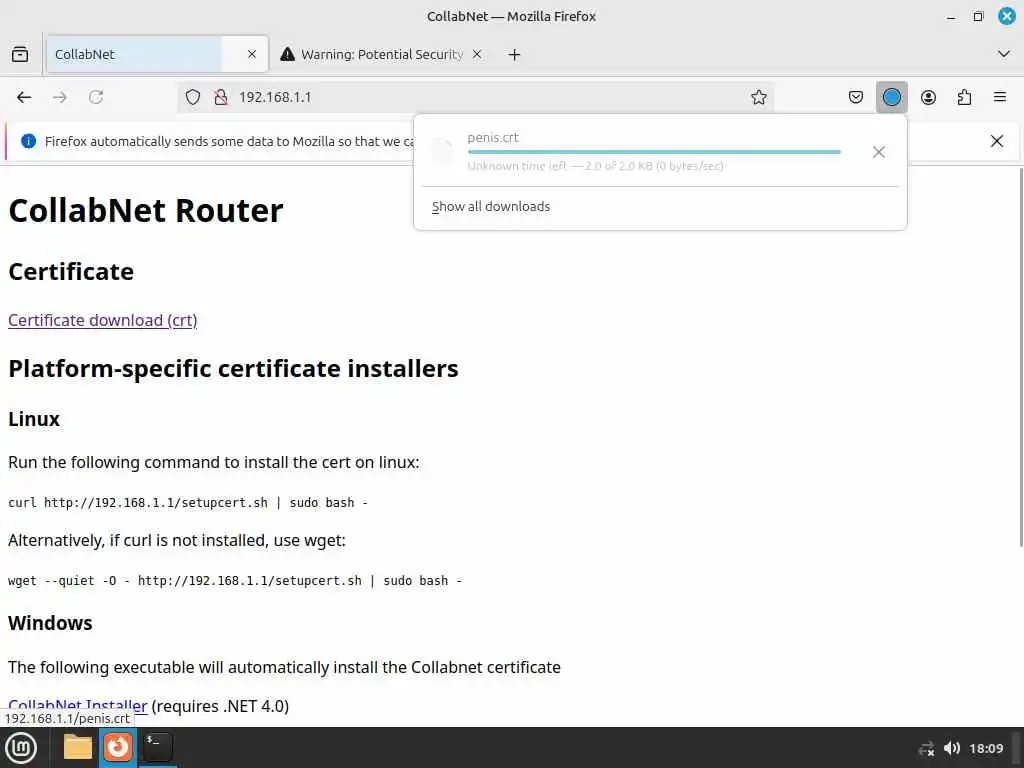Open the Firefox account icon
Screen dimensions: 1024x768
[928, 97]
